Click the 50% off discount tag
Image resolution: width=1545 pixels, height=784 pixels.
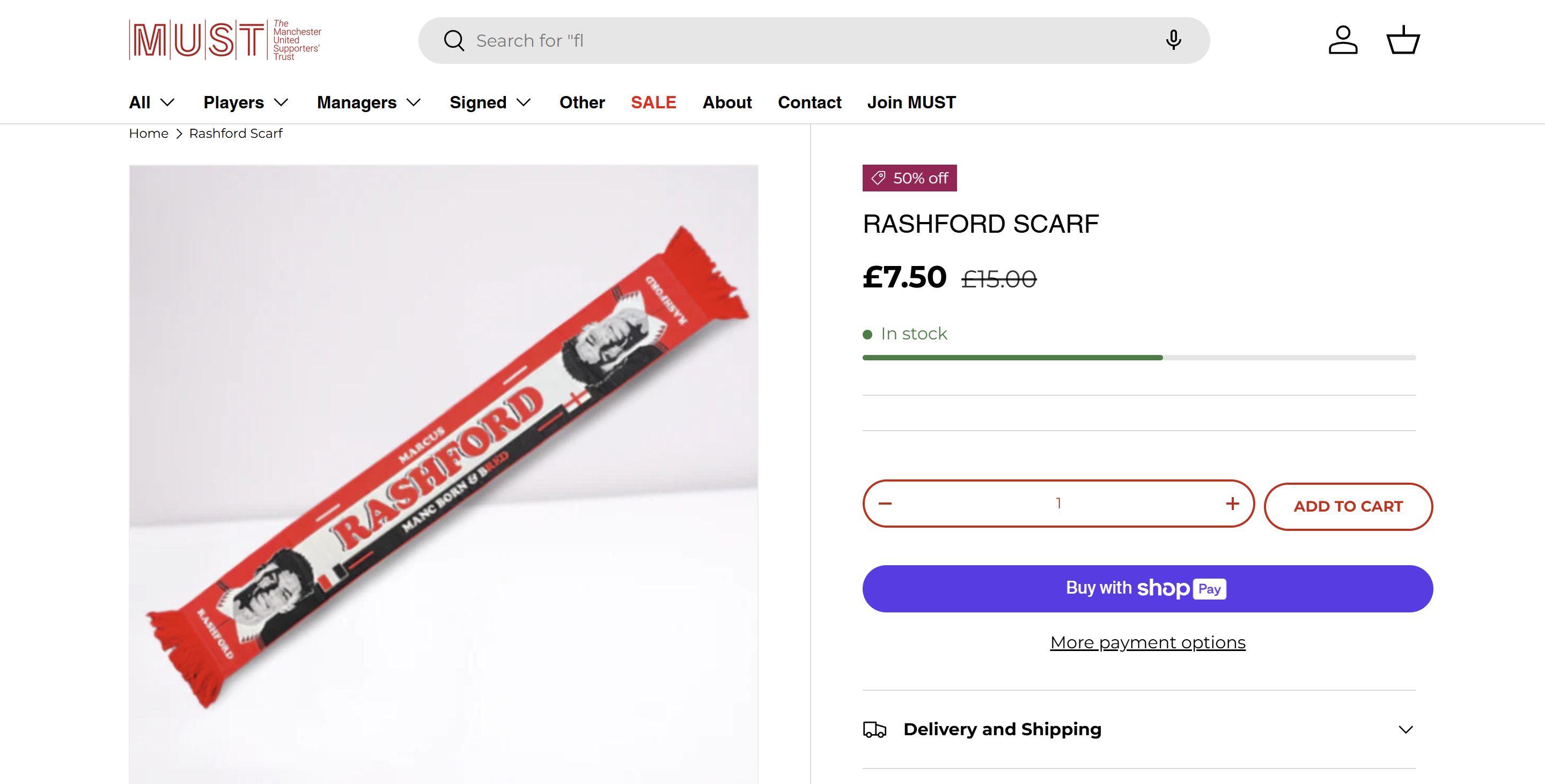909,178
